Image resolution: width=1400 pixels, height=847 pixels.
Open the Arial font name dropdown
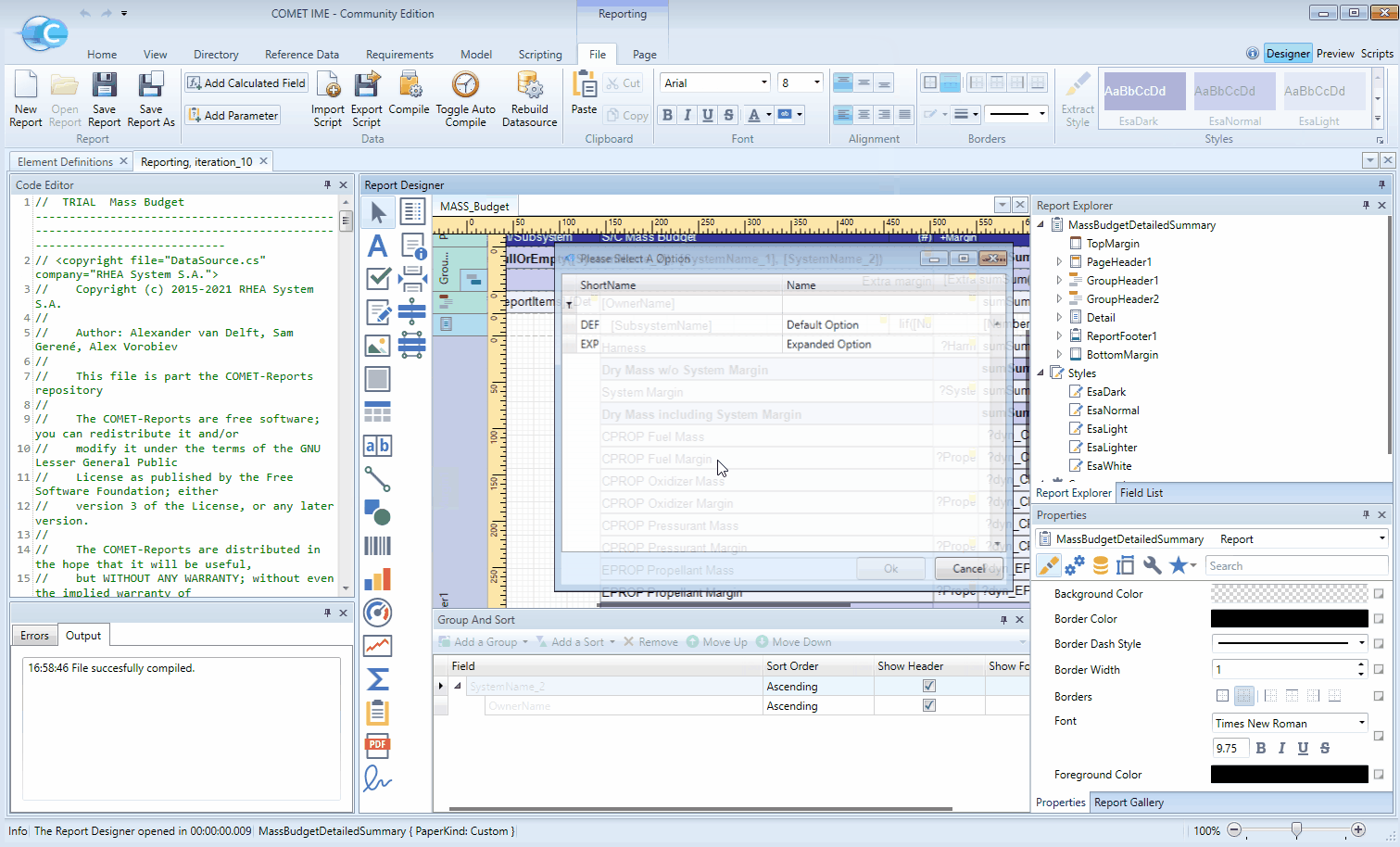[x=763, y=82]
